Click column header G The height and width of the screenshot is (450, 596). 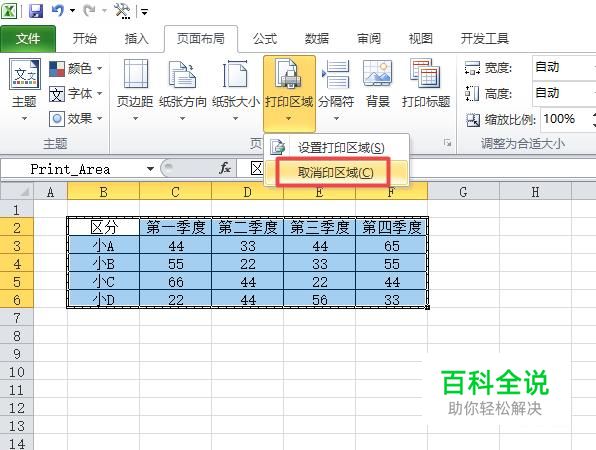point(463,192)
